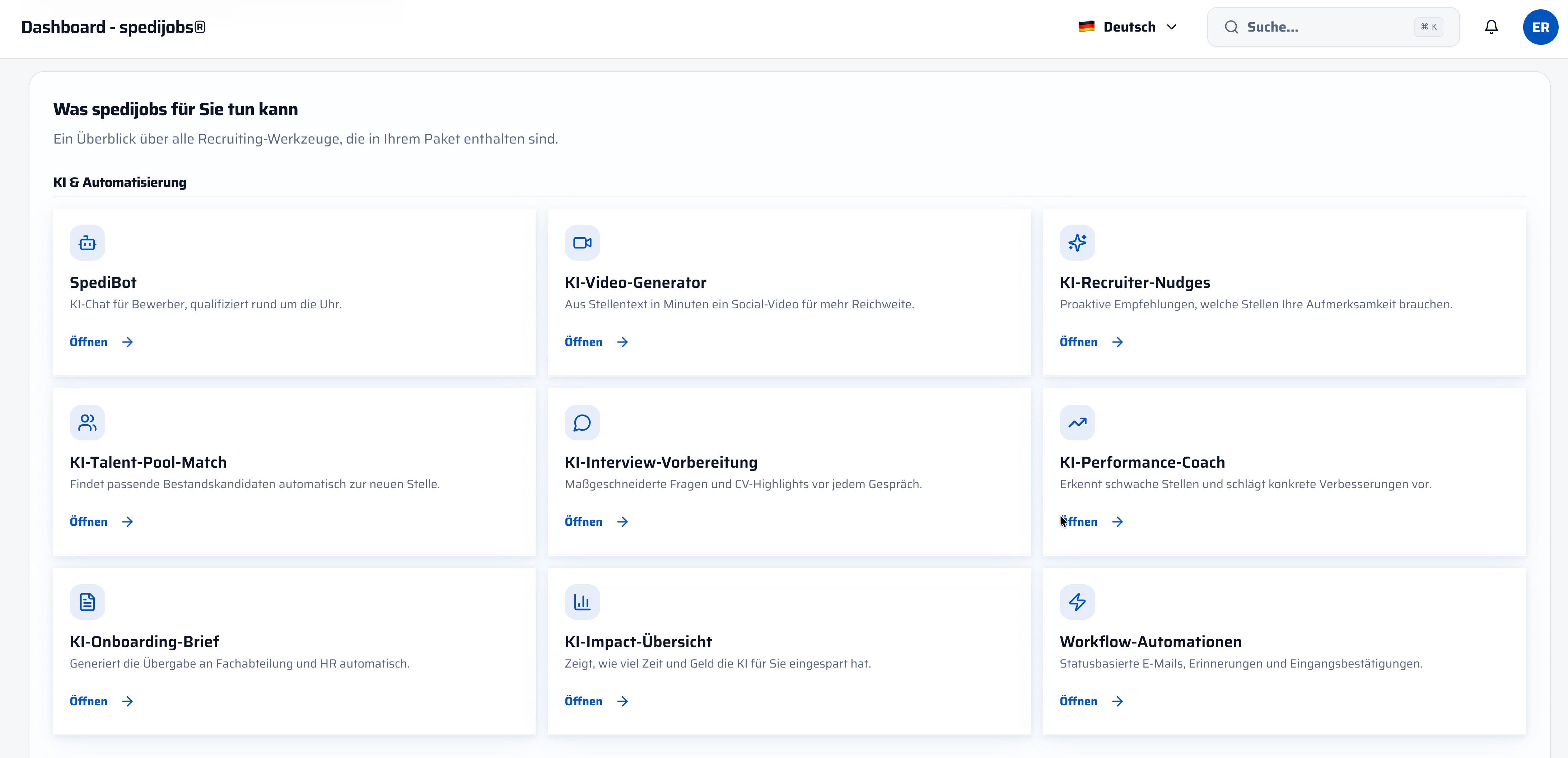Viewport: 1568px width, 758px height.
Task: Open SpediBot via its Öffnen link
Action: click(x=102, y=342)
